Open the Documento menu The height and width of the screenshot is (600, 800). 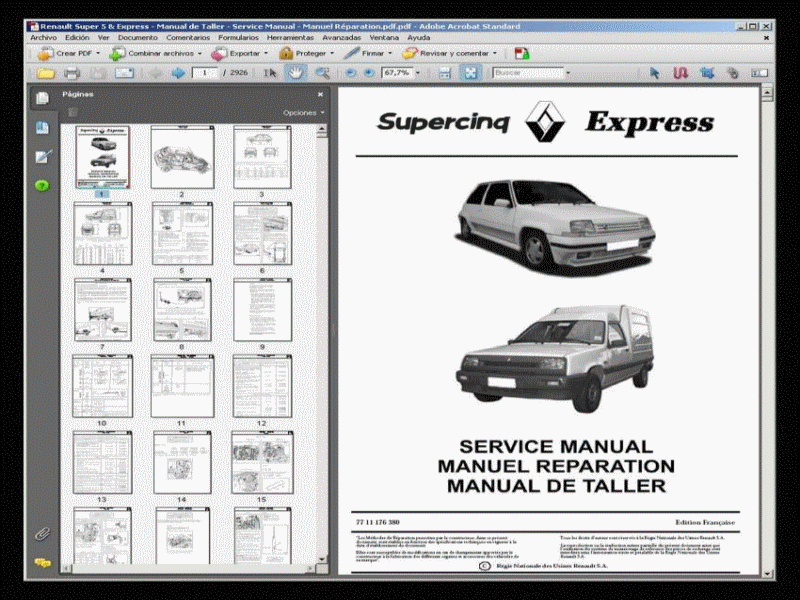click(x=138, y=38)
